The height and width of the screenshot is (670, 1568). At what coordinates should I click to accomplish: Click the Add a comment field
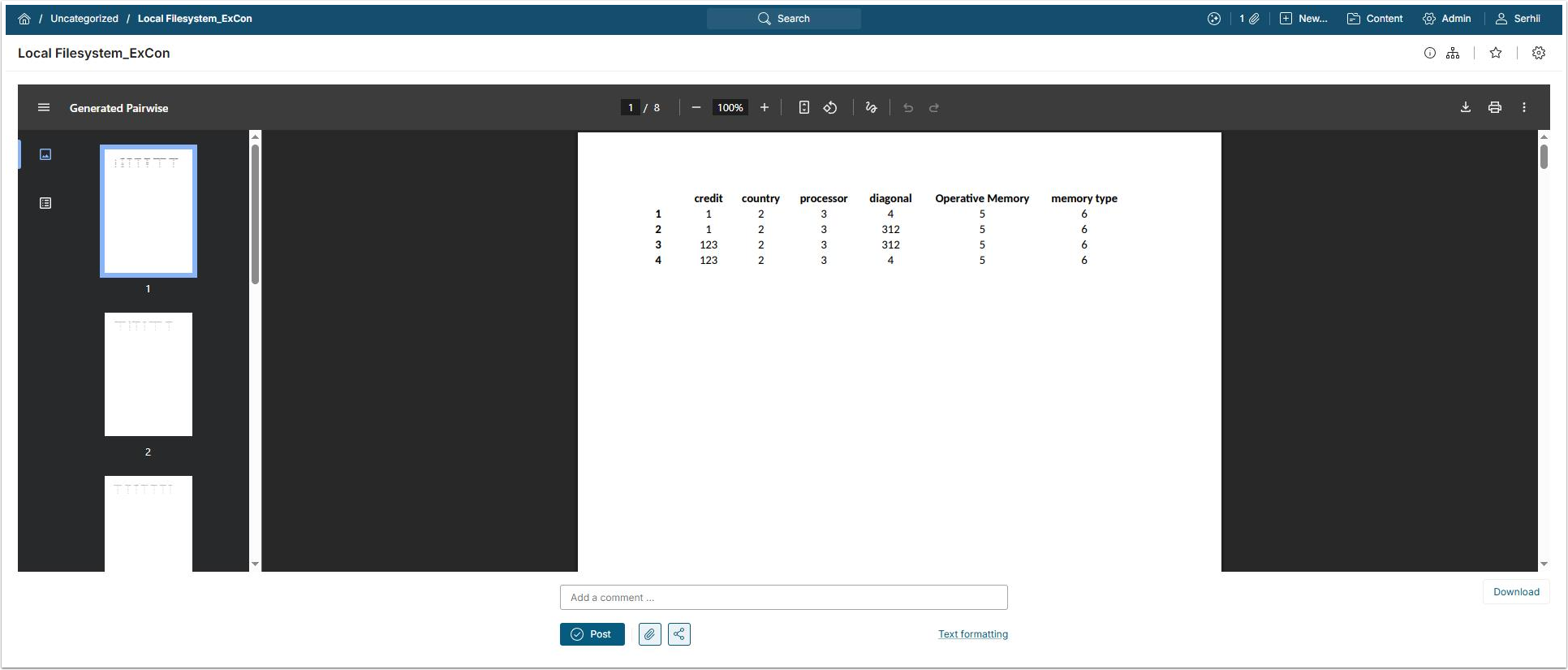[x=783, y=598]
